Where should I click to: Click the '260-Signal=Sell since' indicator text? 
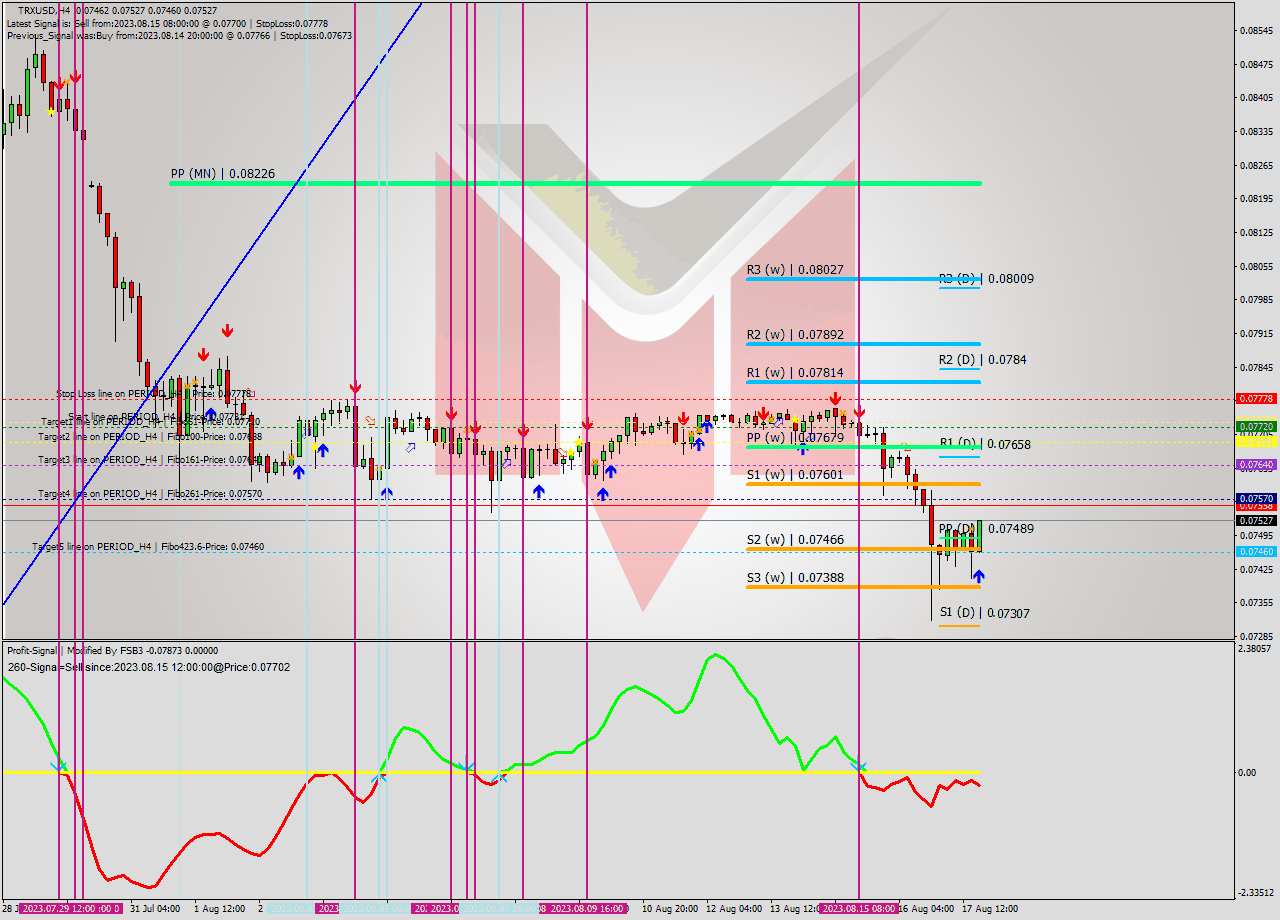[x=148, y=667]
